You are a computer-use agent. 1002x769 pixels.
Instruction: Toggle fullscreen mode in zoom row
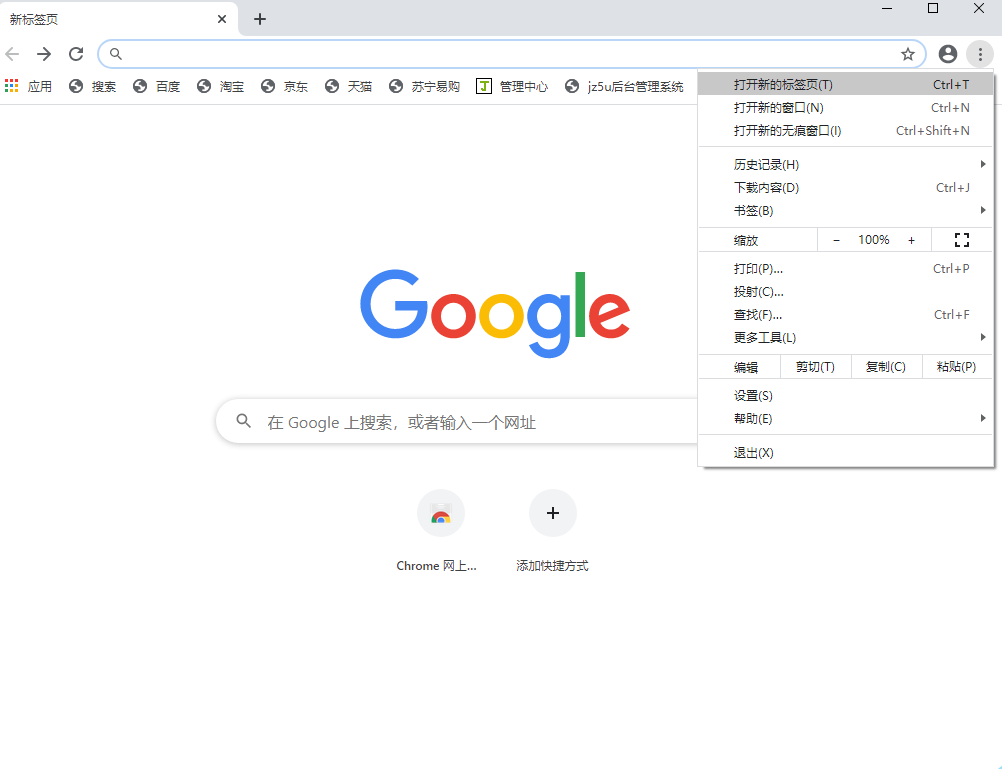coord(962,240)
